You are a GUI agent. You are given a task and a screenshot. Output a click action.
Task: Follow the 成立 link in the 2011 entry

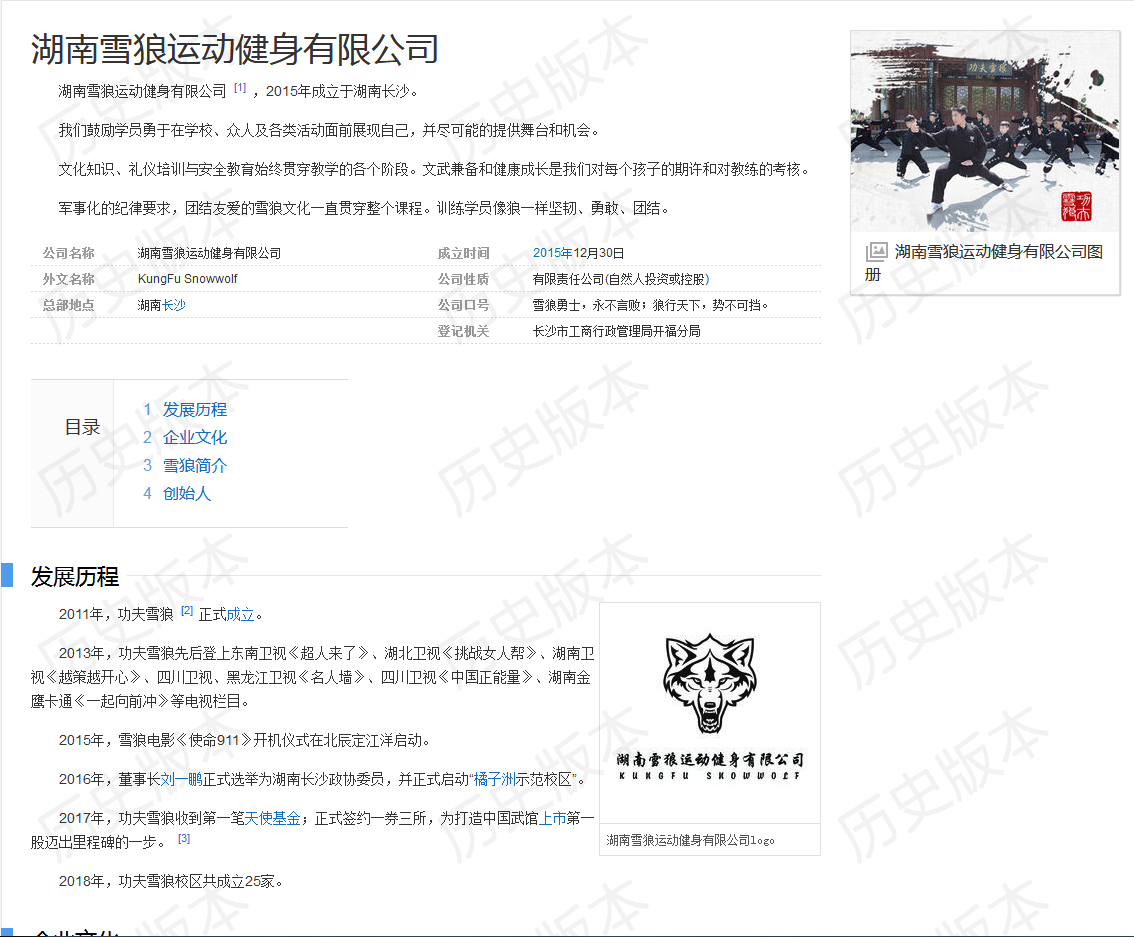pos(241,615)
